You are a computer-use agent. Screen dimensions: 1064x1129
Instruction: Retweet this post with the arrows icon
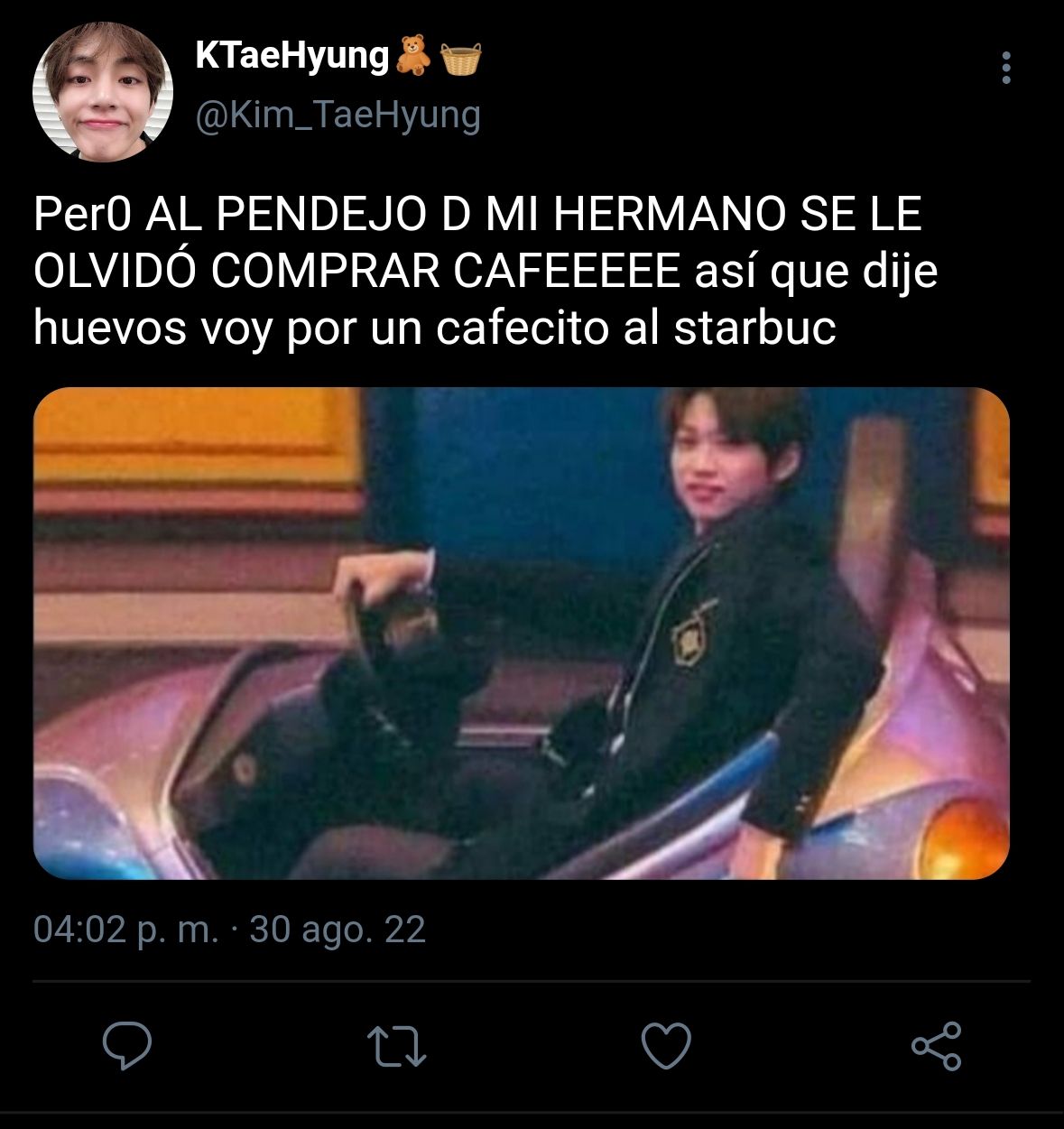398,1046
